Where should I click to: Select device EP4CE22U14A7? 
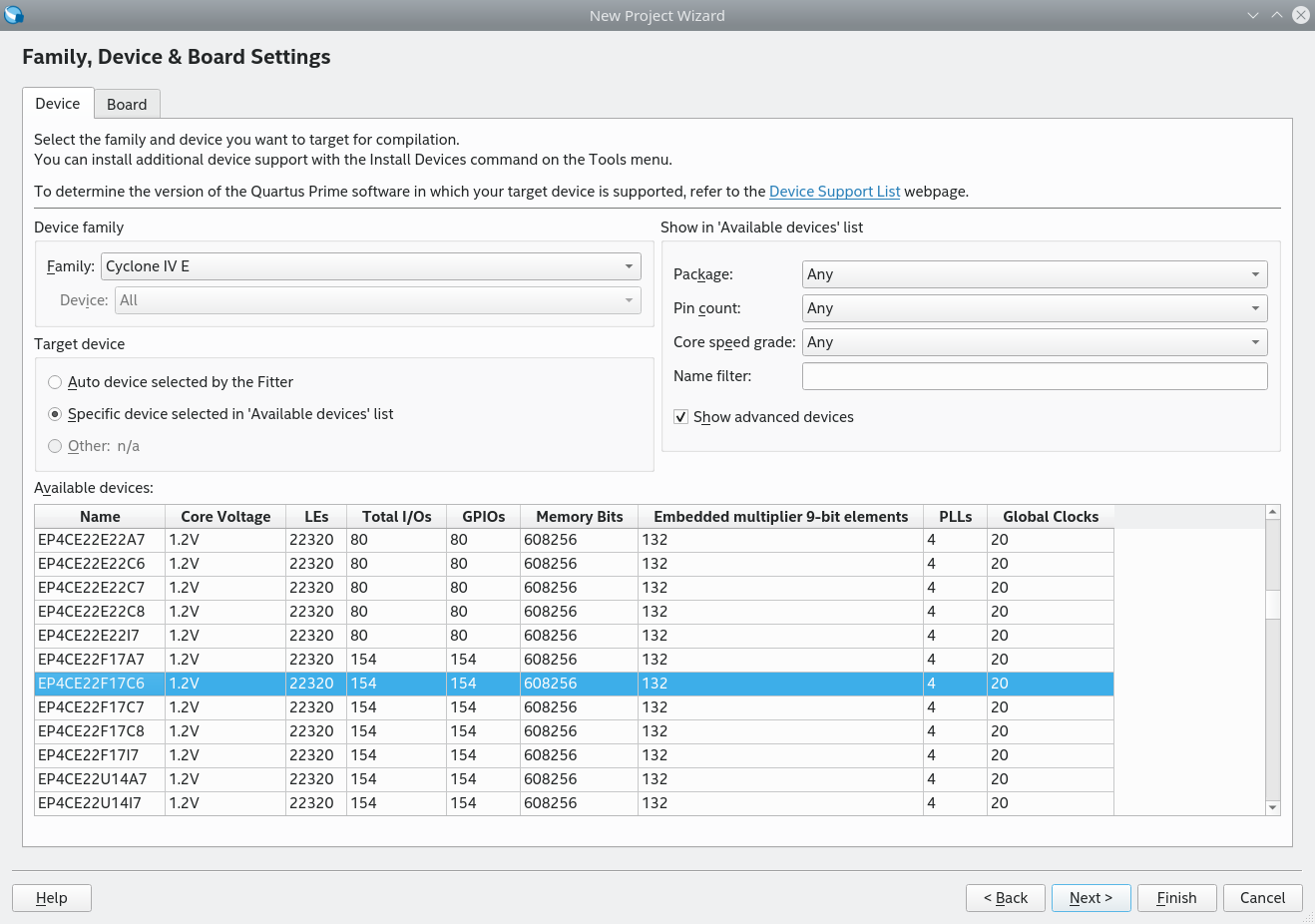tap(574, 779)
